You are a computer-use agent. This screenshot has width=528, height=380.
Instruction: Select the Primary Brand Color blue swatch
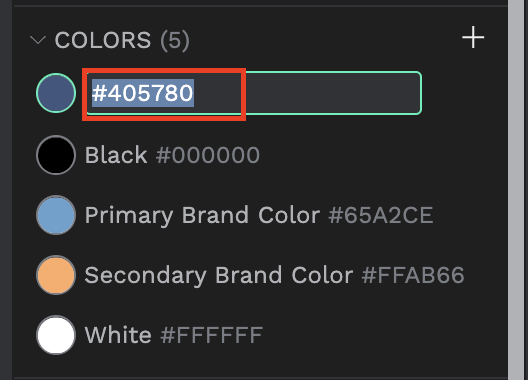56,215
